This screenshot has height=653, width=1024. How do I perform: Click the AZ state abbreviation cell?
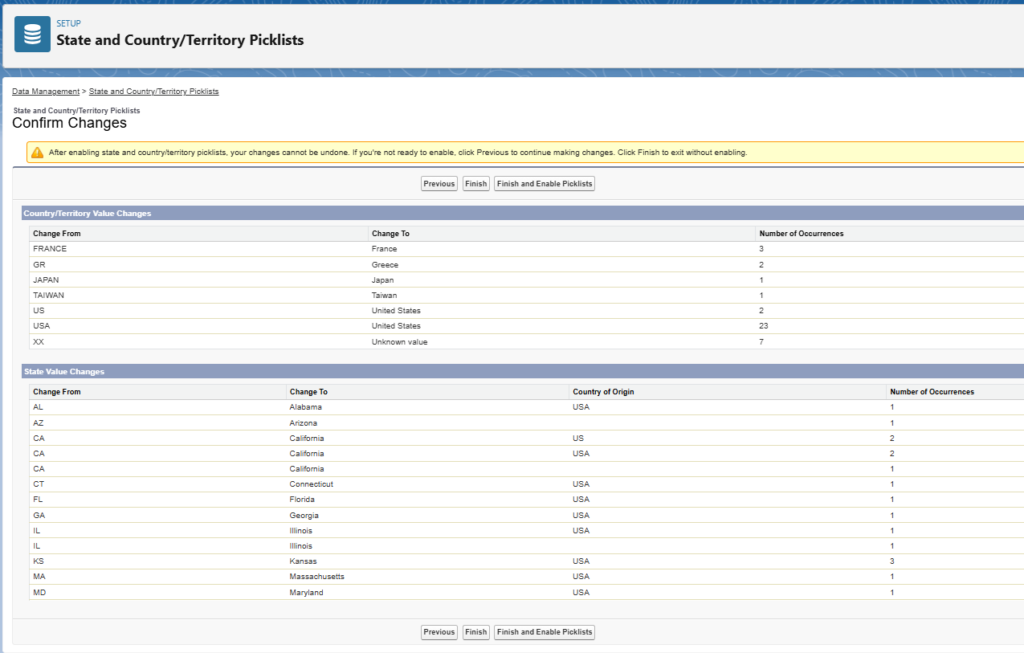[x=39, y=423]
